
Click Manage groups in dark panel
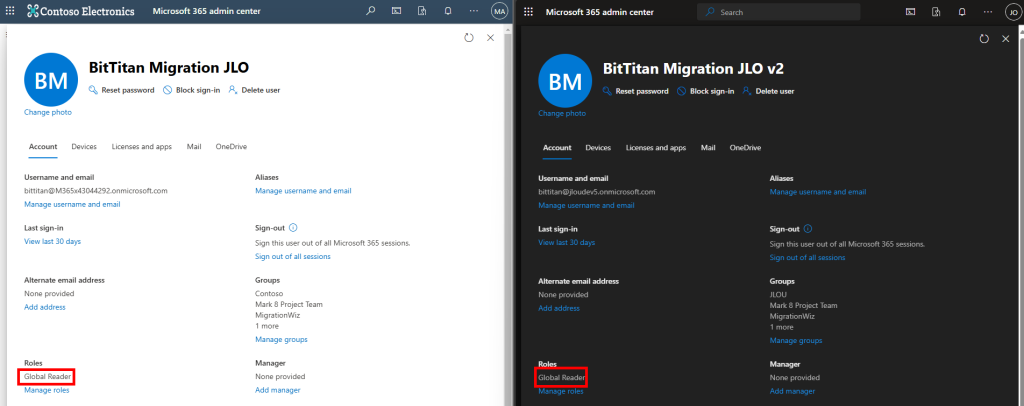pyautogui.click(x=795, y=341)
